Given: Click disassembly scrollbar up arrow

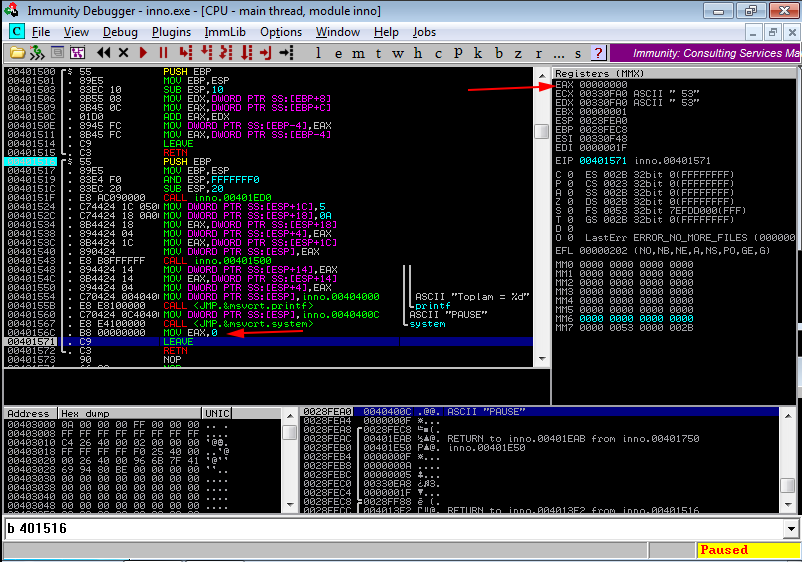Looking at the screenshot, I should [542, 74].
